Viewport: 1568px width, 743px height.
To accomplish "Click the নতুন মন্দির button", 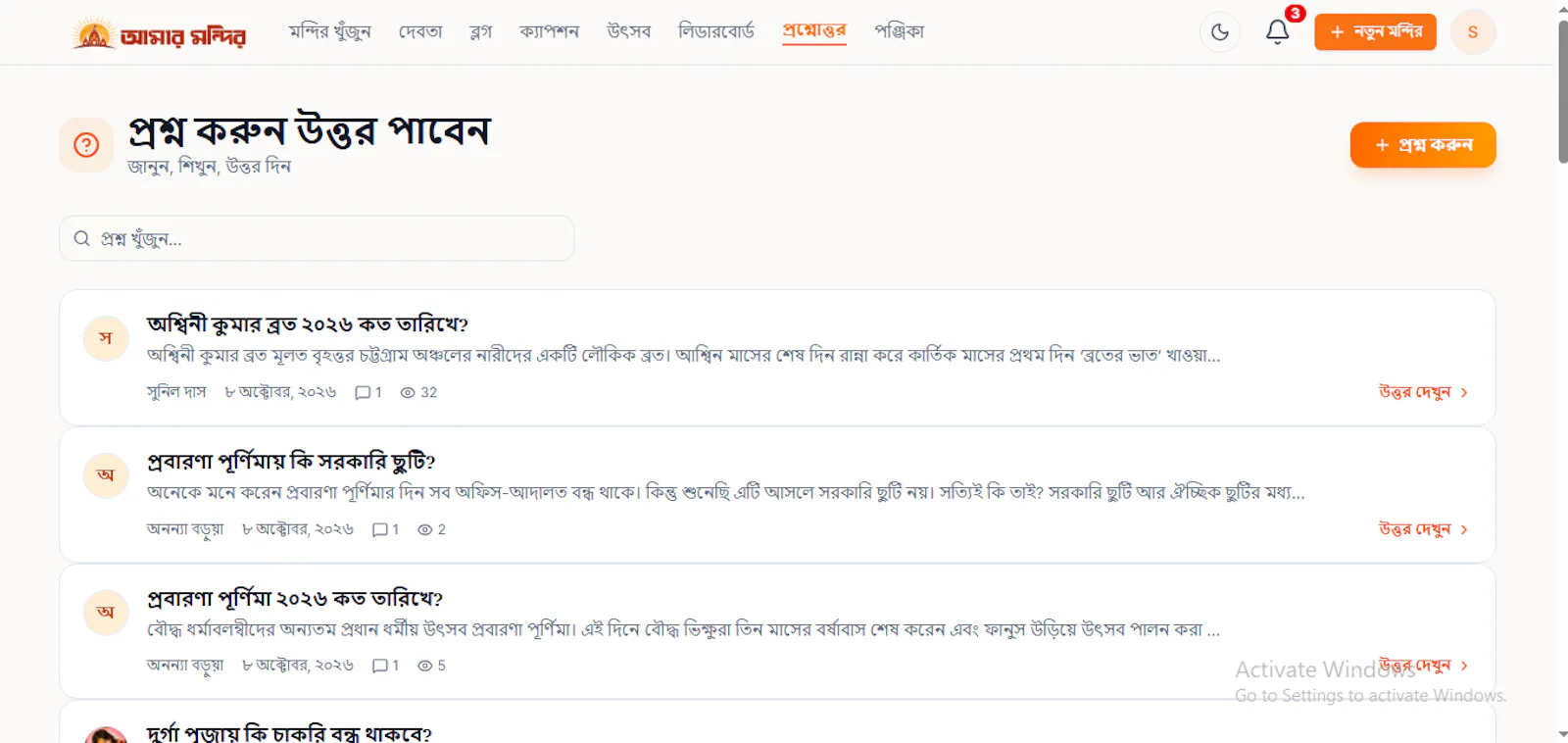I will click(1375, 32).
